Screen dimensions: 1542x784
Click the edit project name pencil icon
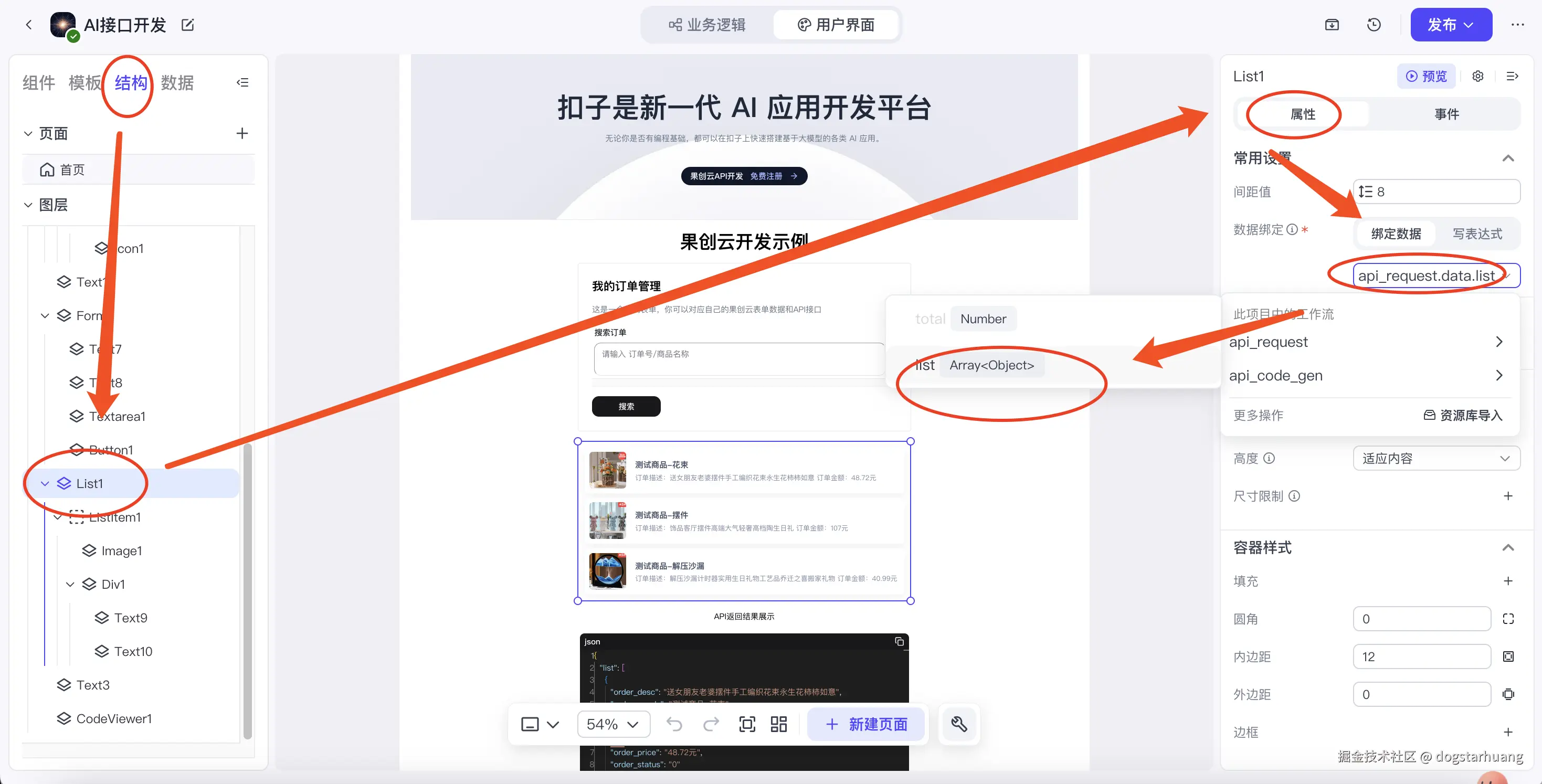(187, 25)
